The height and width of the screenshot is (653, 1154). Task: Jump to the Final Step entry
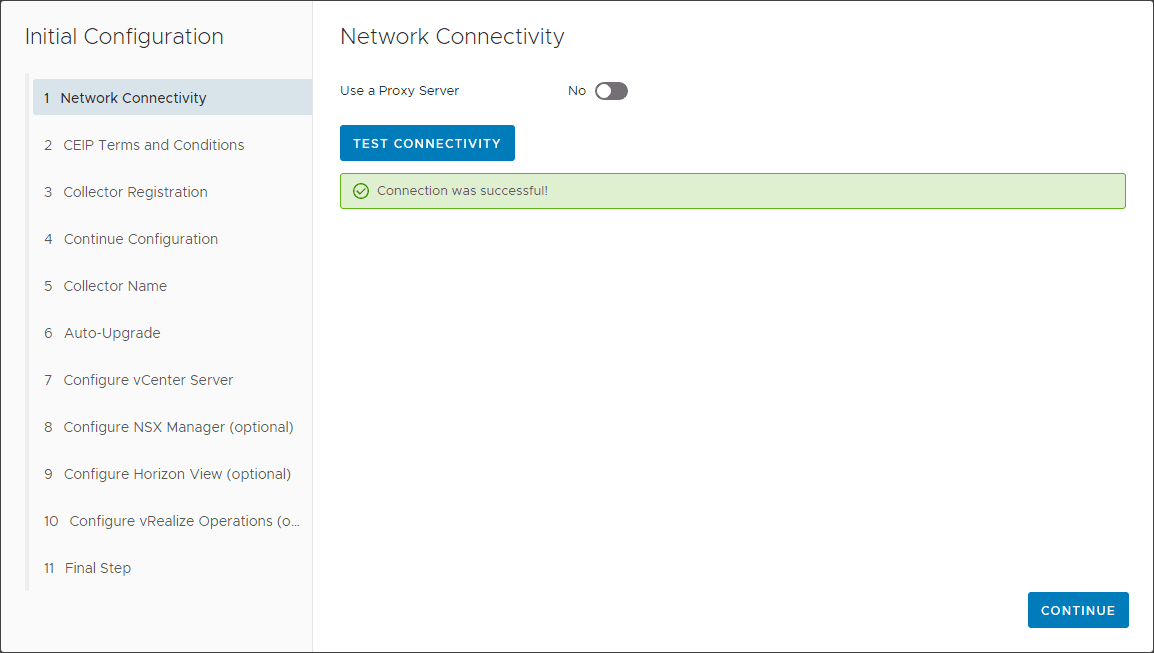click(98, 568)
